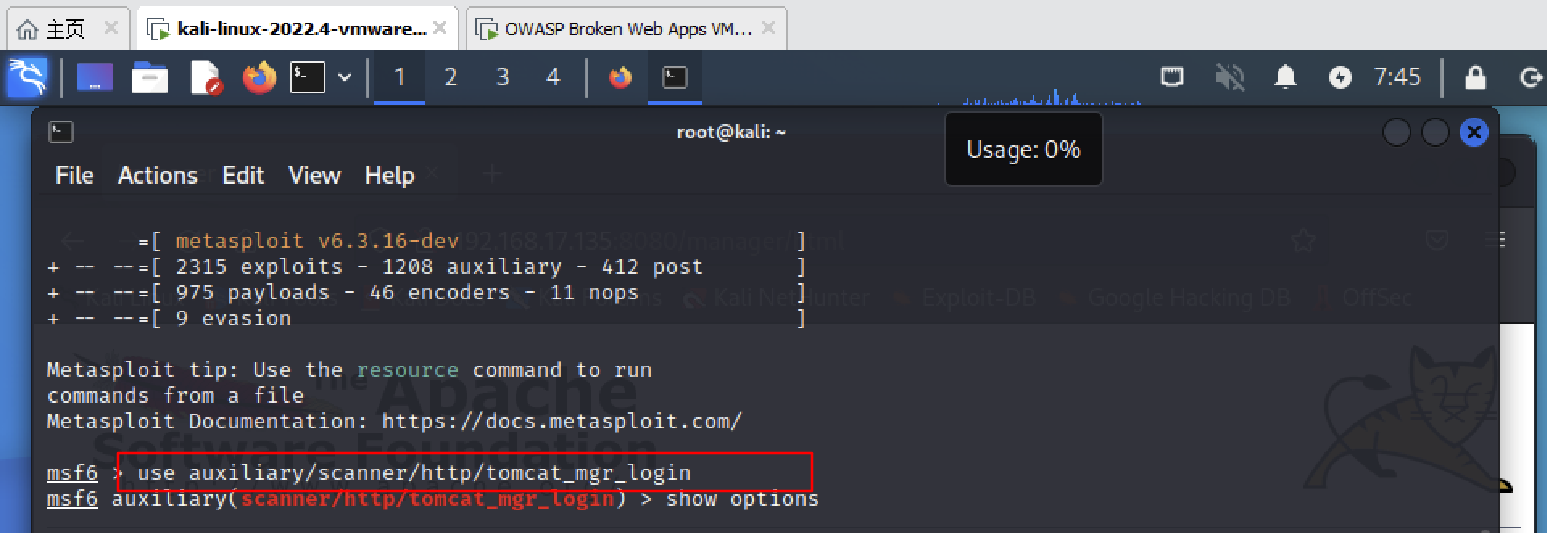Viewport: 1547px width, 533px height.
Task: Click the 'metasploit v6.3.16-dev' banner text
Action: [317, 241]
